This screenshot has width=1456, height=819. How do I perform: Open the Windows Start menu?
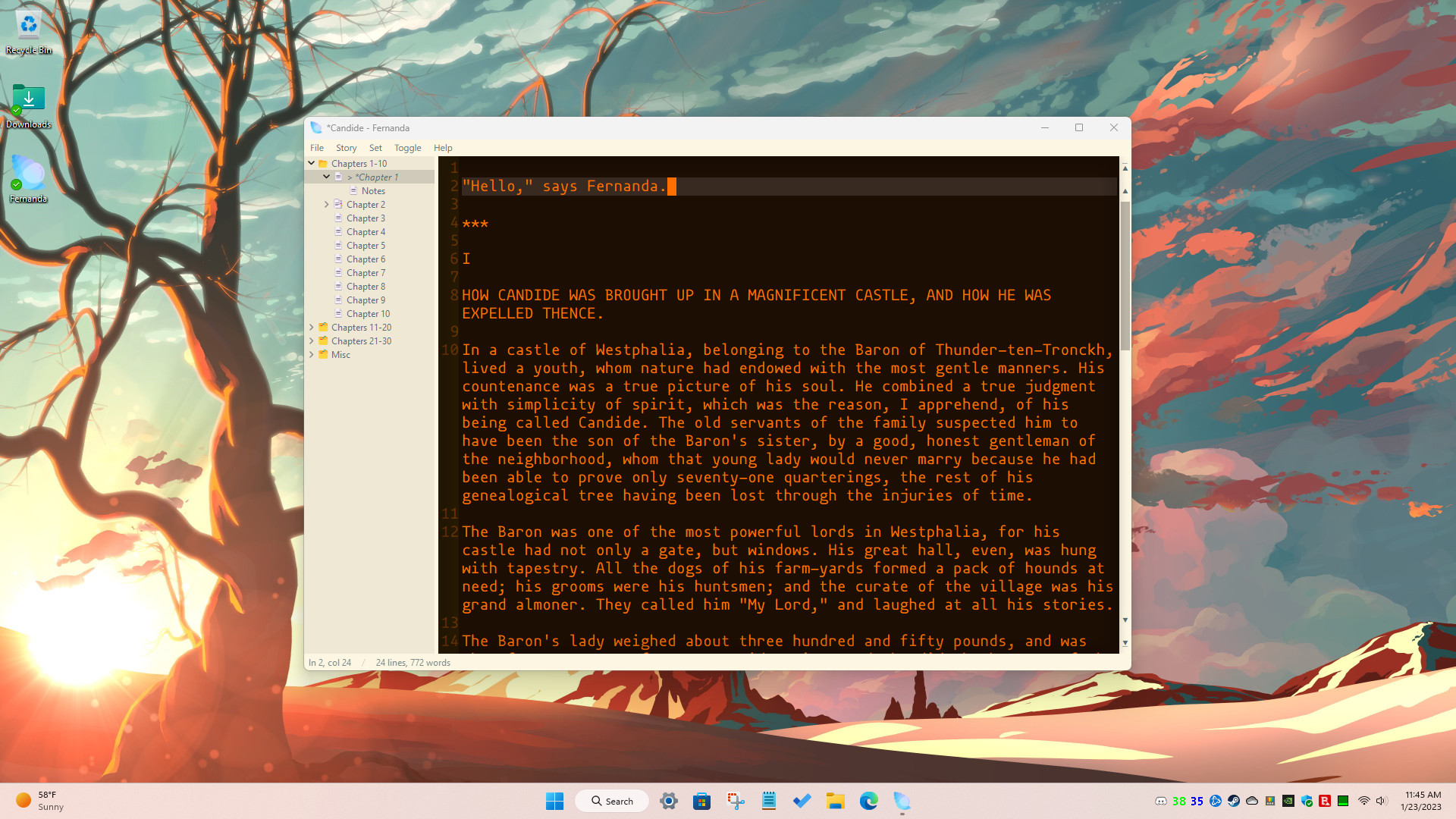(555, 801)
